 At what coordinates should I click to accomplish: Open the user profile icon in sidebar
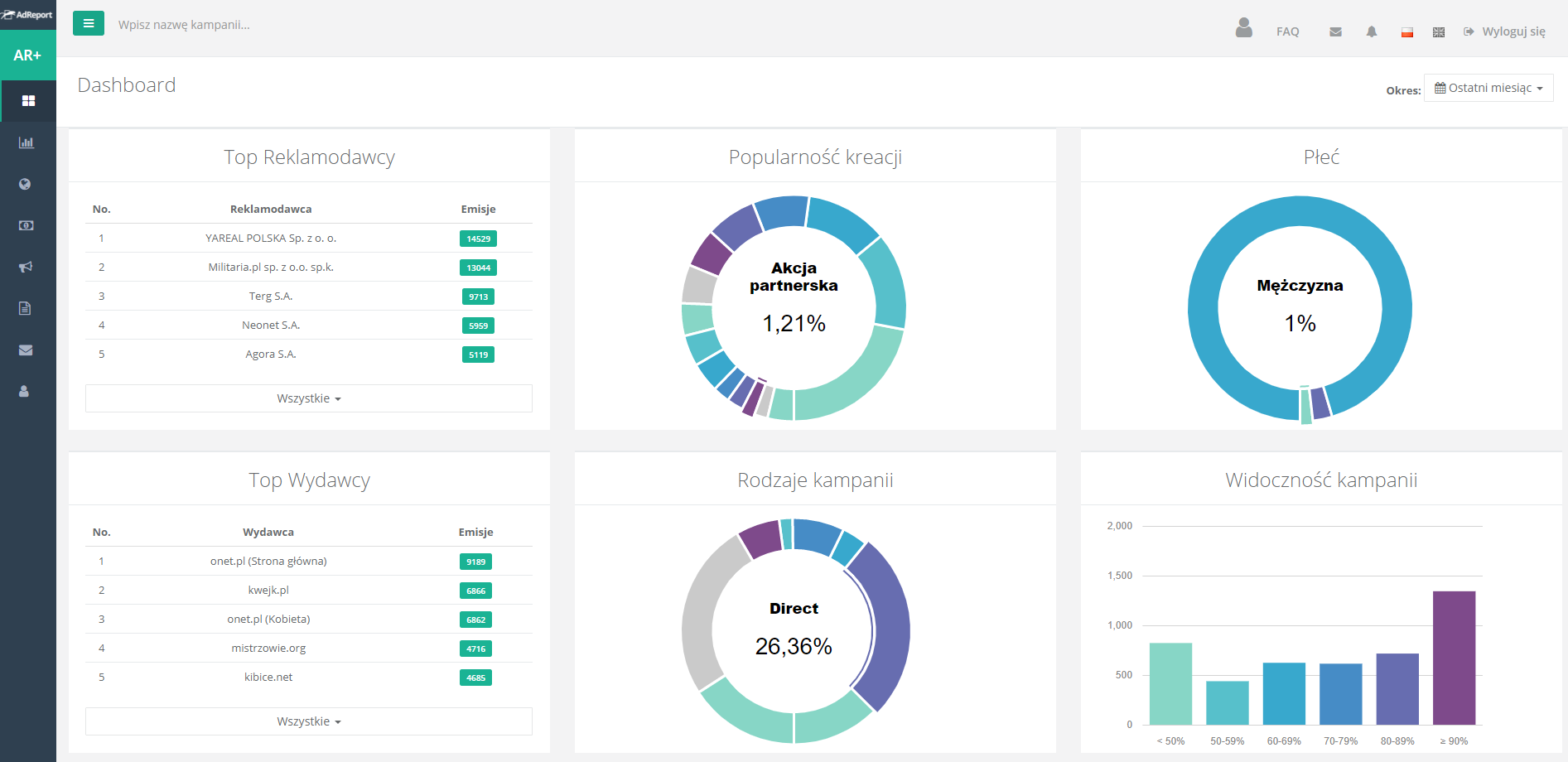(x=24, y=391)
